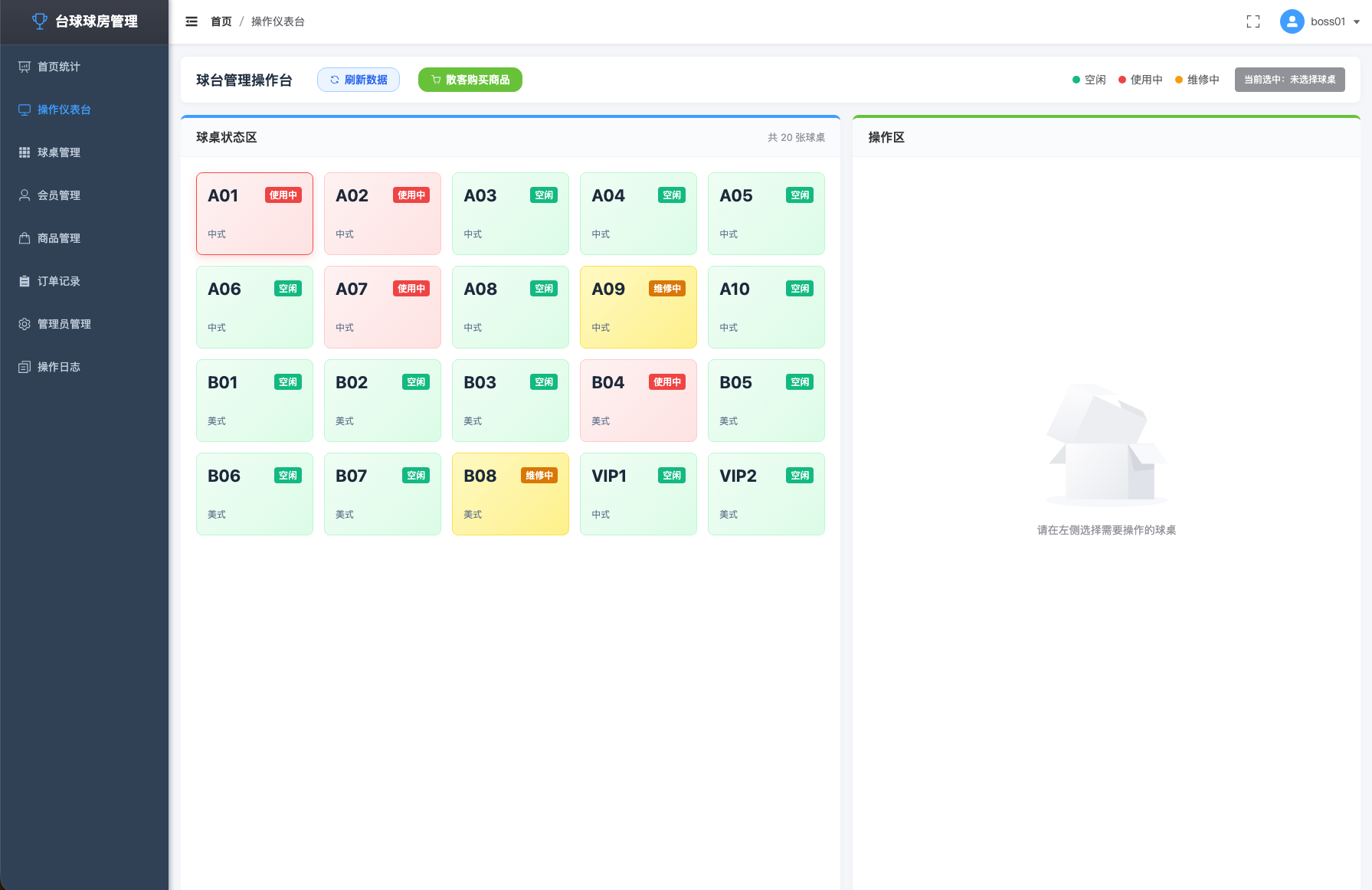Select in-use table B04

[x=638, y=401]
